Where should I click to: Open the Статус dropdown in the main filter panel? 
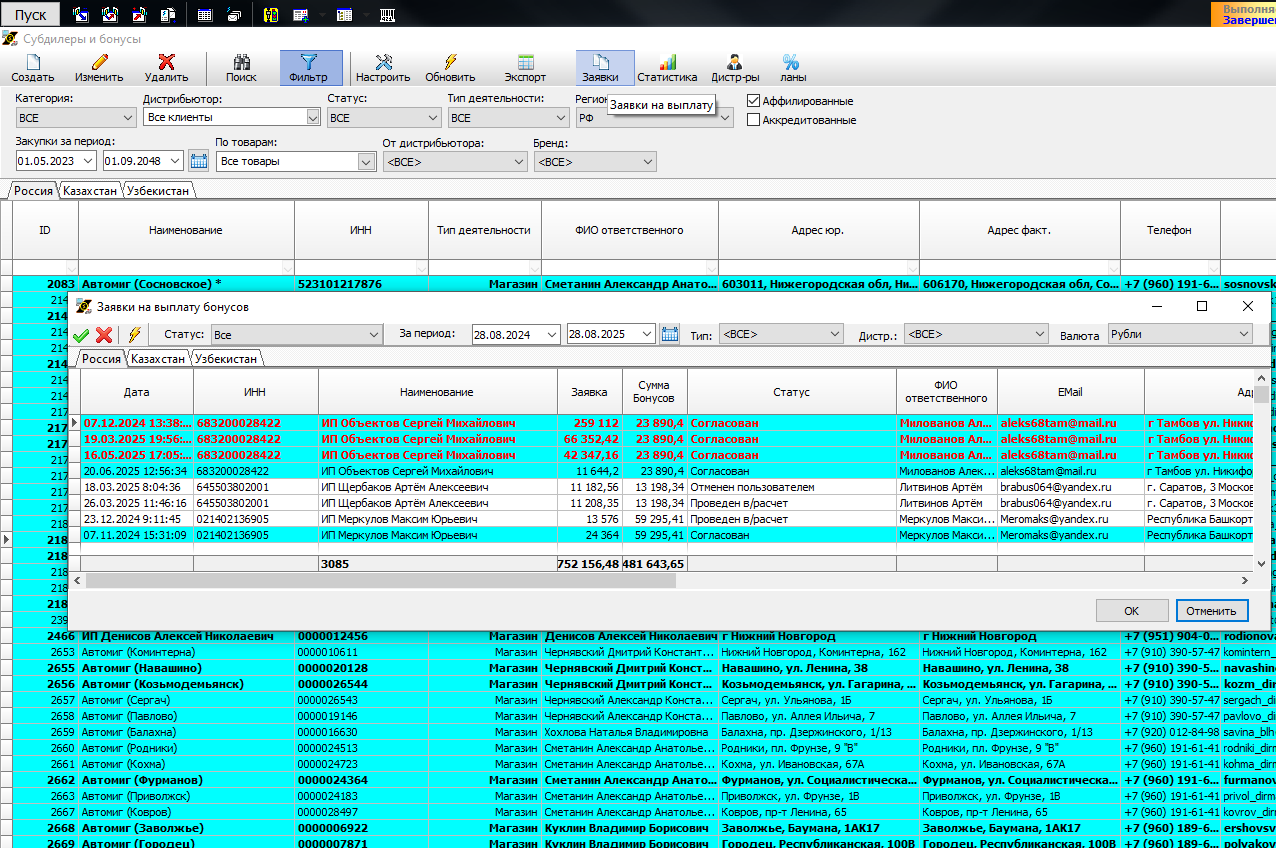point(384,118)
